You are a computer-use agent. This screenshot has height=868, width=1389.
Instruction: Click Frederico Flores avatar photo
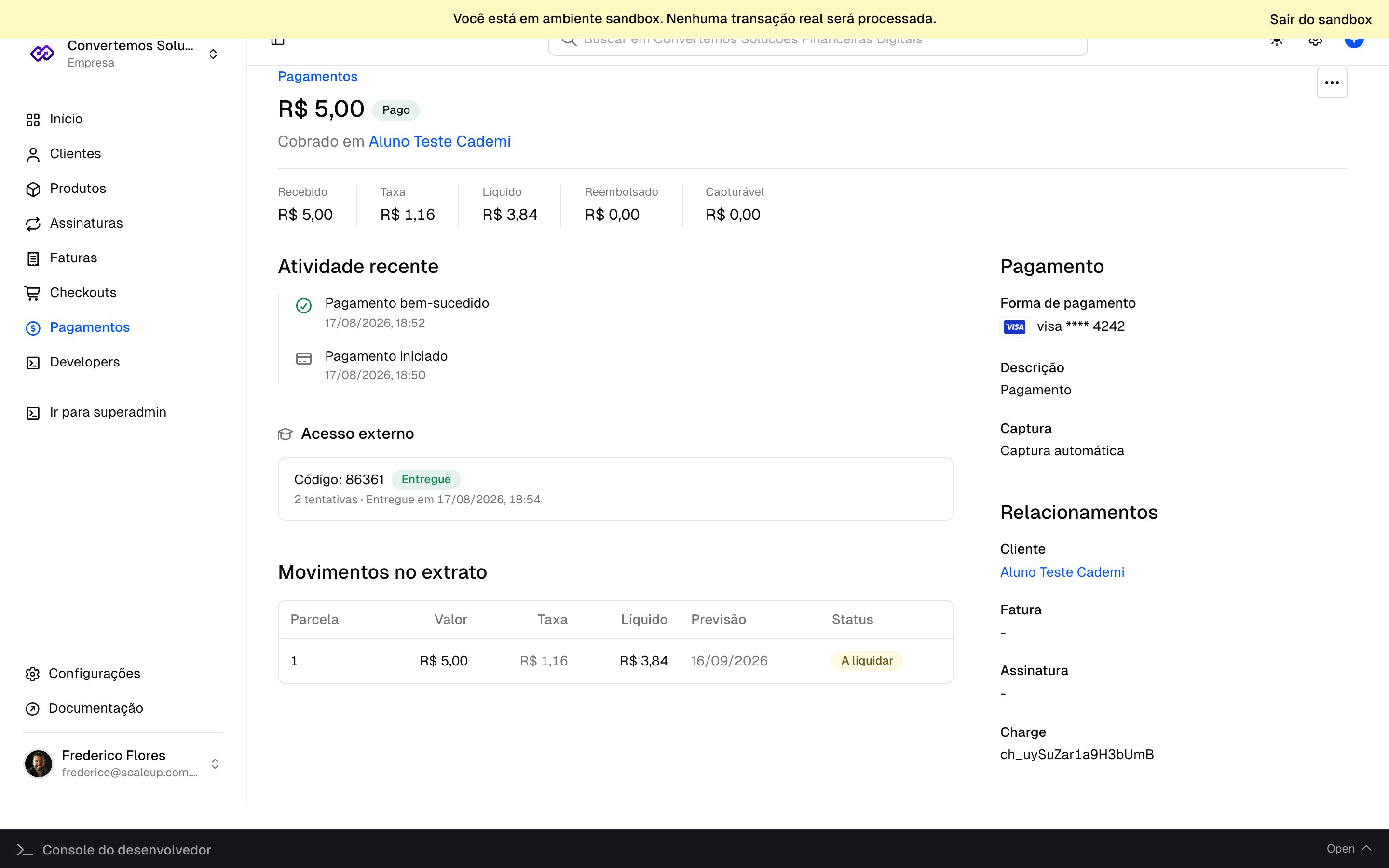(39, 763)
